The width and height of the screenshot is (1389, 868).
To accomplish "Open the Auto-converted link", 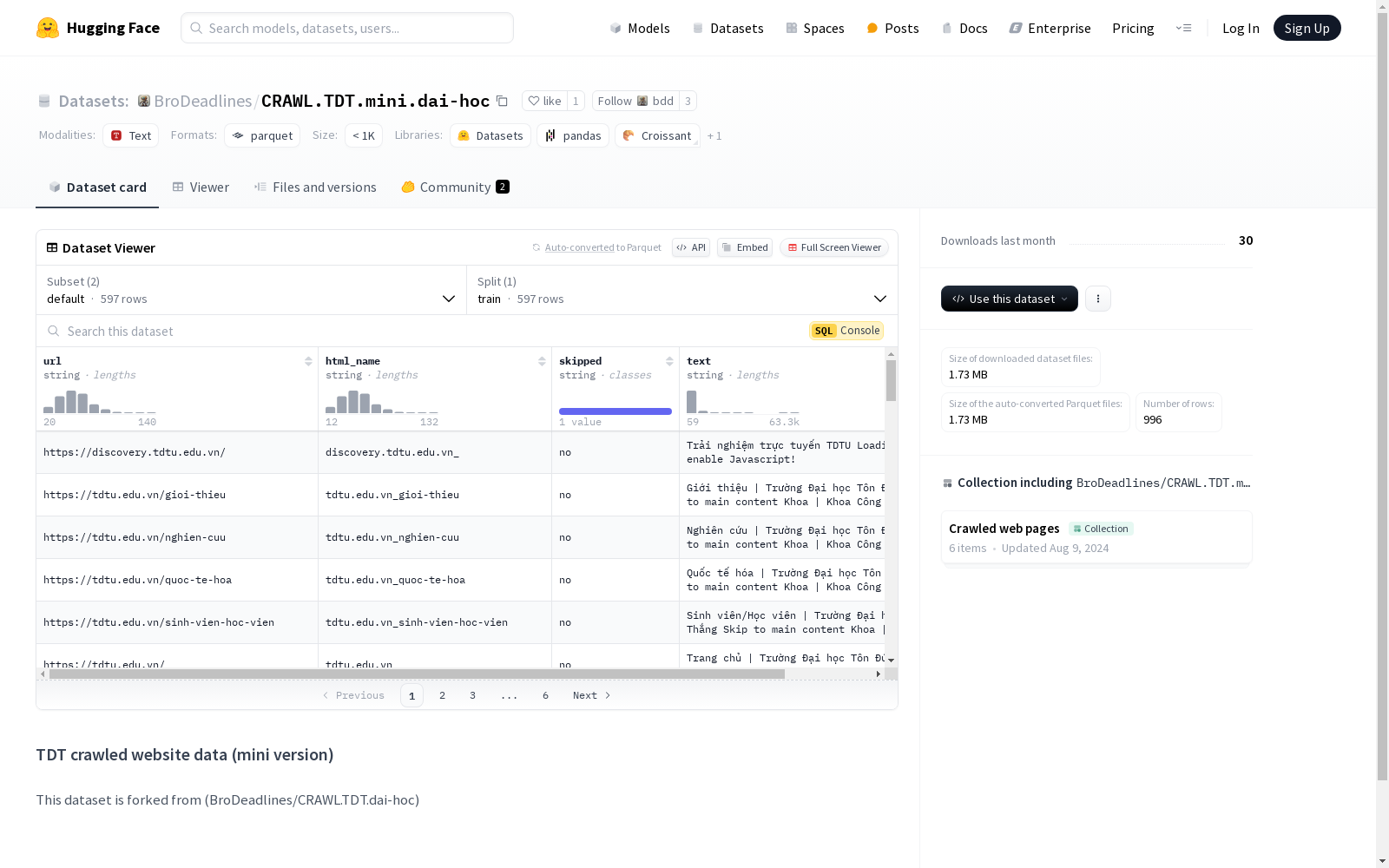I will point(579,247).
